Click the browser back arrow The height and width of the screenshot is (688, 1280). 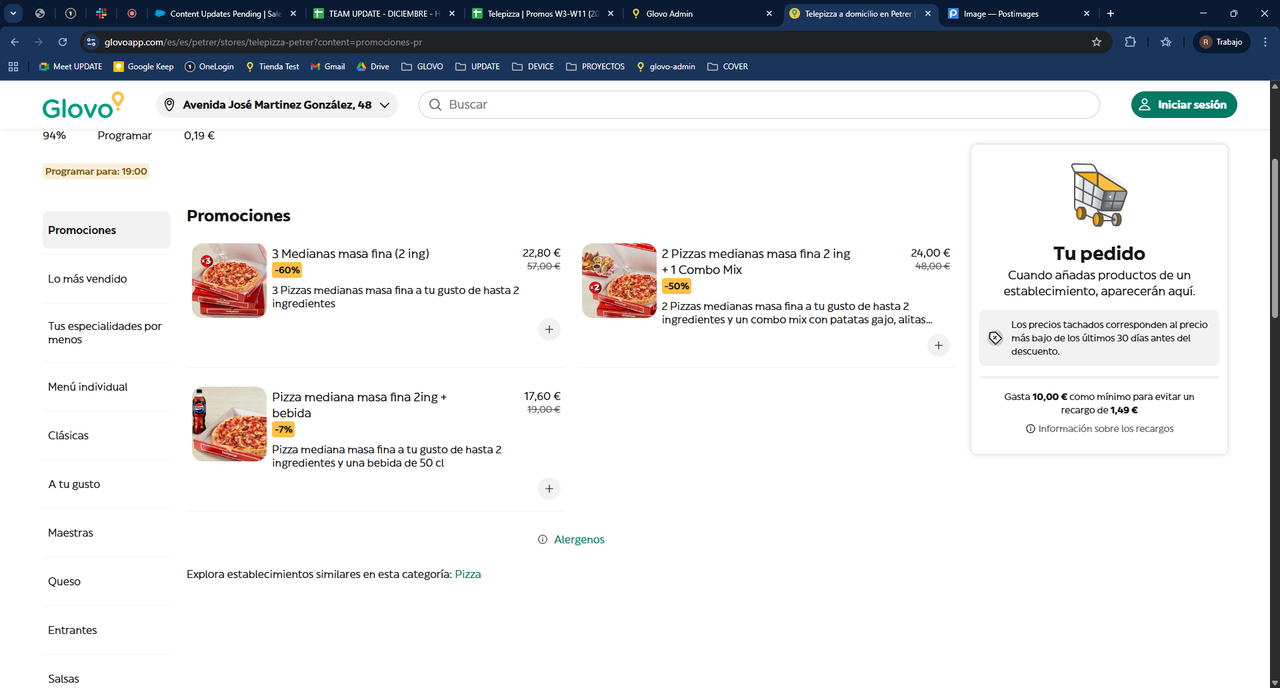point(14,42)
